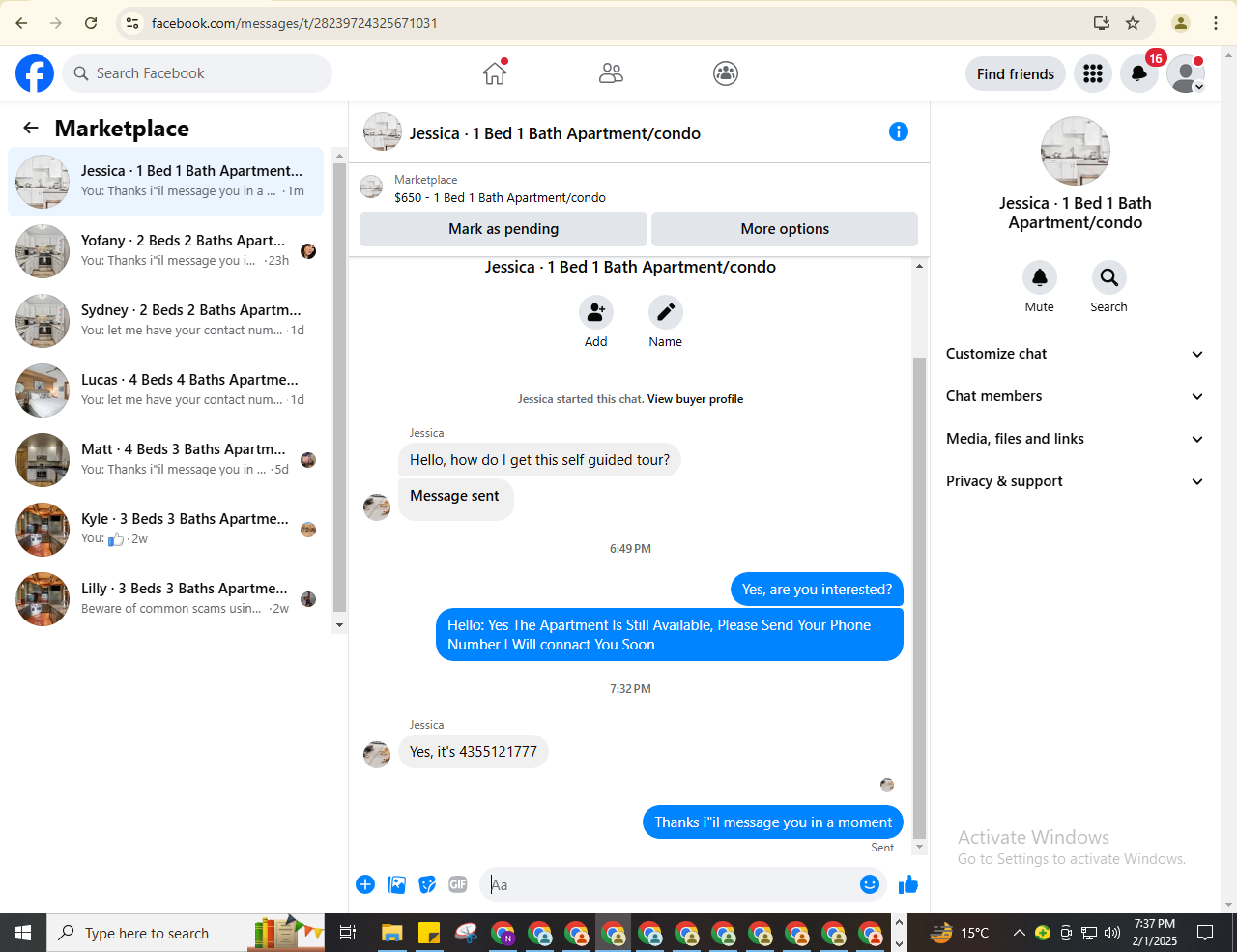
Task: Open Jessica 1 Bed 1 Bath conversation
Action: point(165,182)
